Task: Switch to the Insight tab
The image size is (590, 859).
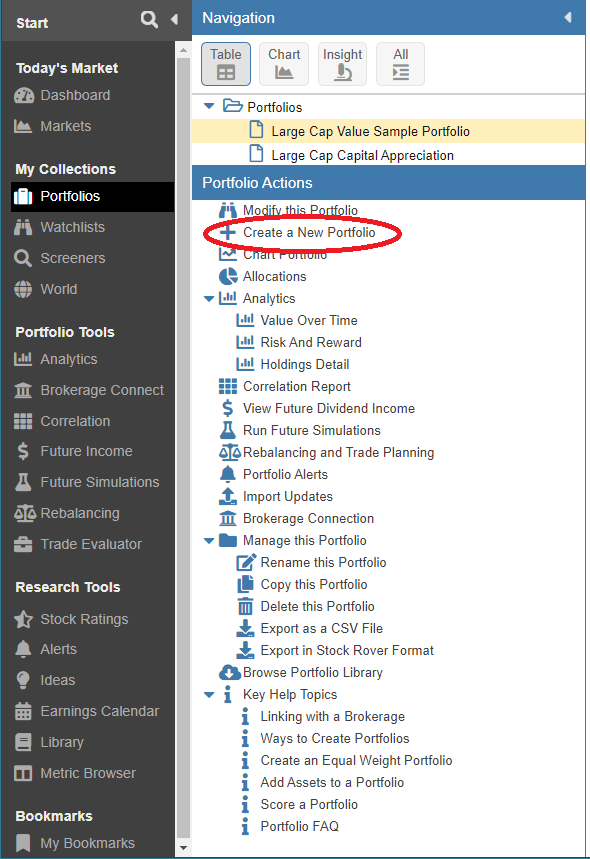Action: coord(342,64)
